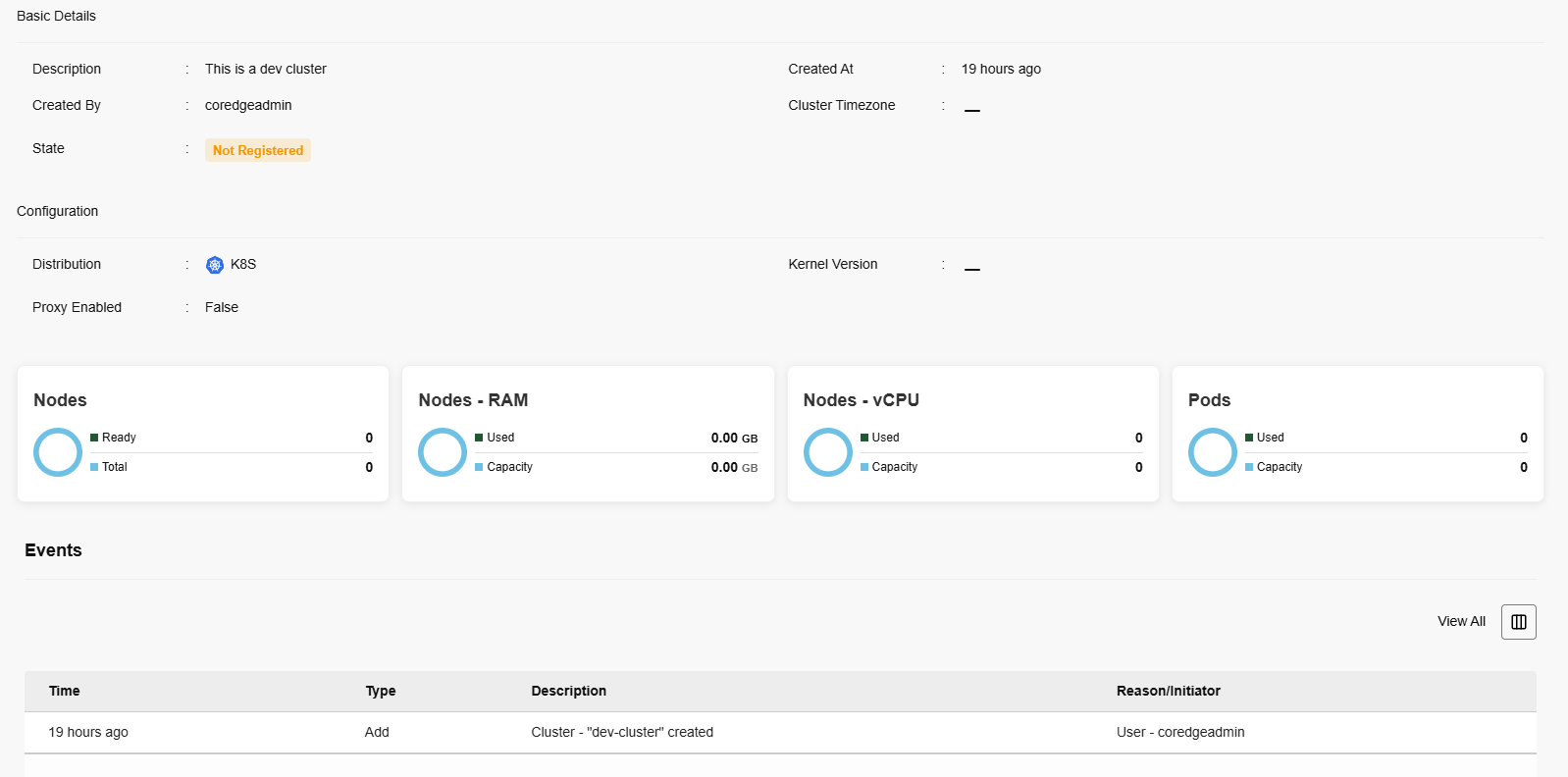Click User - coredgeadmin in event row
The width and height of the screenshot is (1568, 777).
[1179, 733]
